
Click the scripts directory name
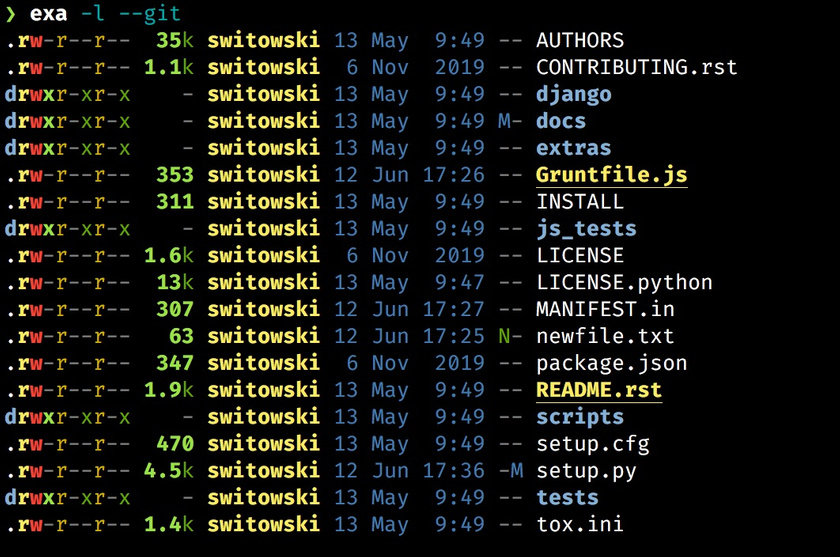pyautogui.click(x=580, y=417)
